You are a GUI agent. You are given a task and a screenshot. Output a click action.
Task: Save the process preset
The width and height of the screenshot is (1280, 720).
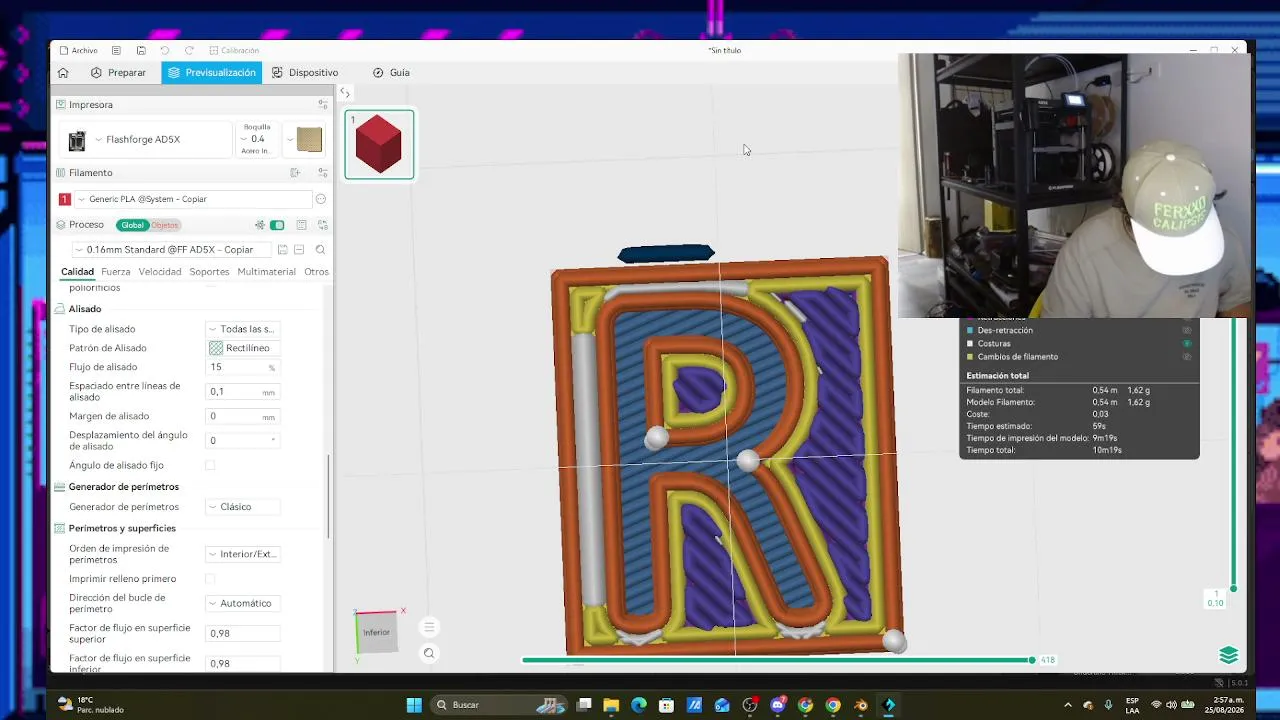[283, 250]
